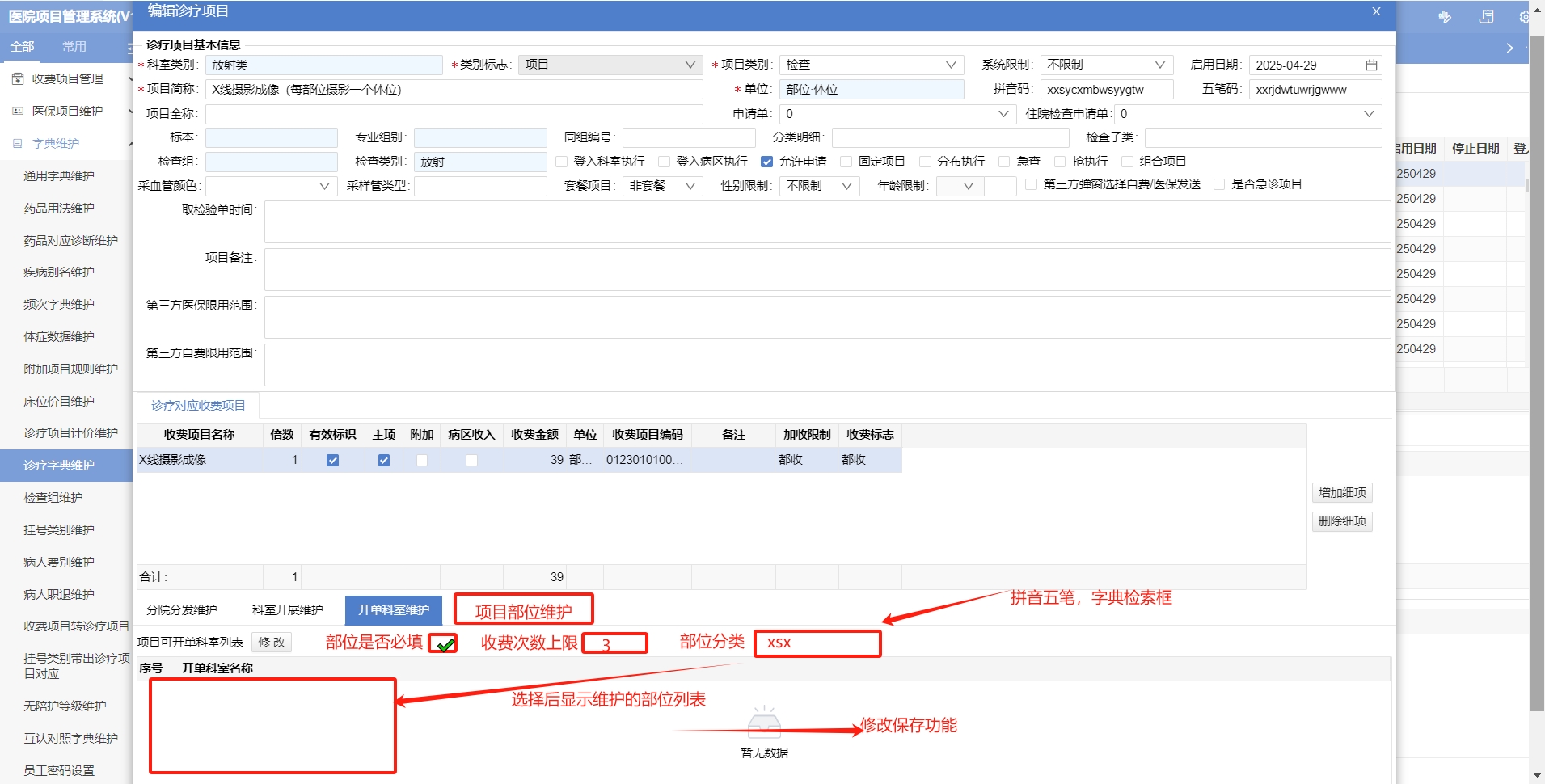
Task: Check 第三方弹窗选择自费/医保发送 checkbox
Action: pos(1031,184)
